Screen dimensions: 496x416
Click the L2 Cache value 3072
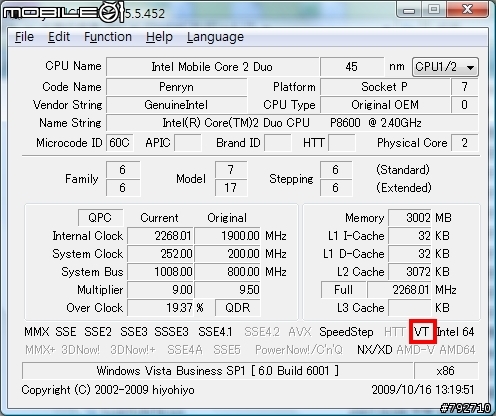click(x=410, y=272)
